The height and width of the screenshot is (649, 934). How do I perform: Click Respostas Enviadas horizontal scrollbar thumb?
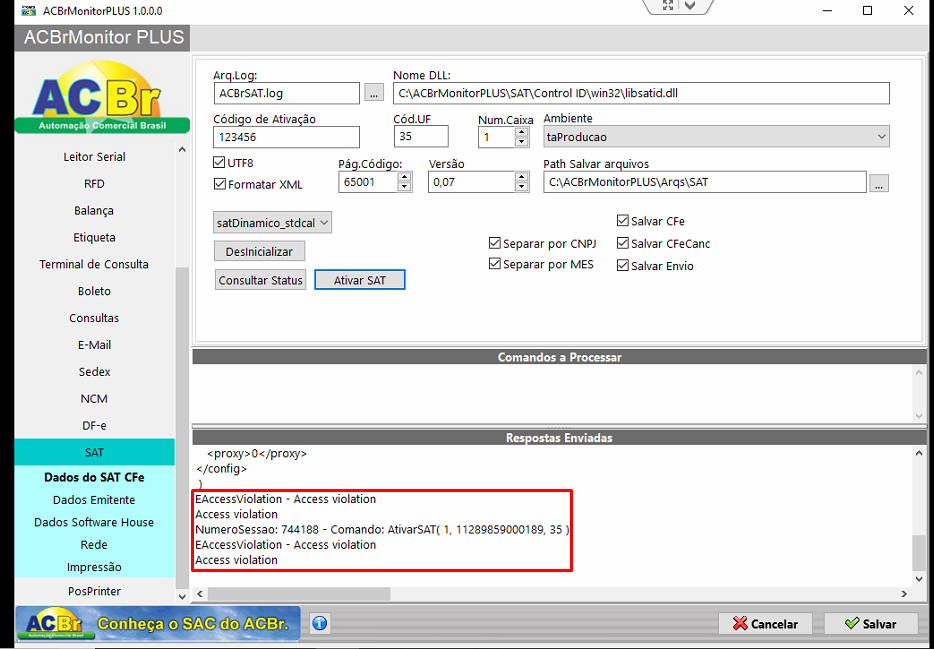coord(298,594)
